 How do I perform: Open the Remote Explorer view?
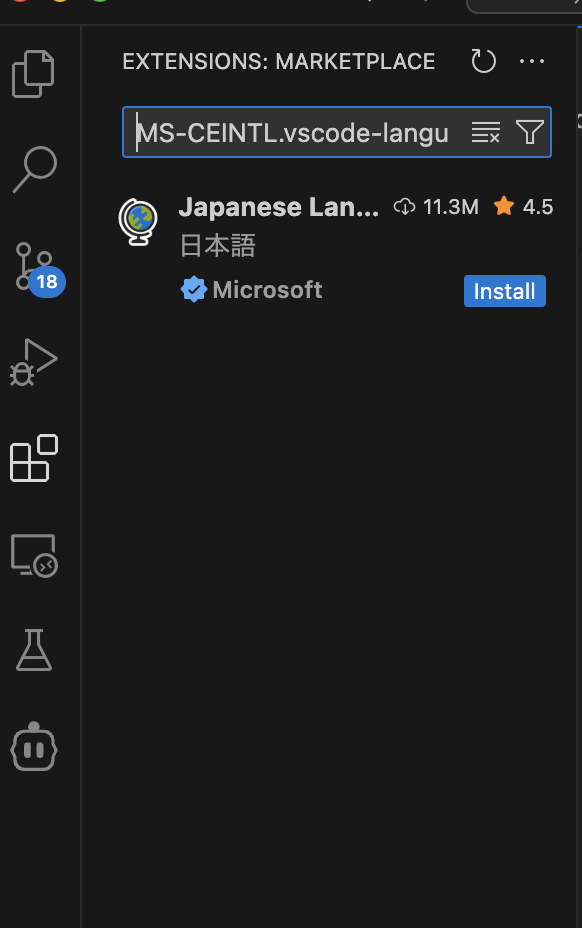click(x=34, y=555)
